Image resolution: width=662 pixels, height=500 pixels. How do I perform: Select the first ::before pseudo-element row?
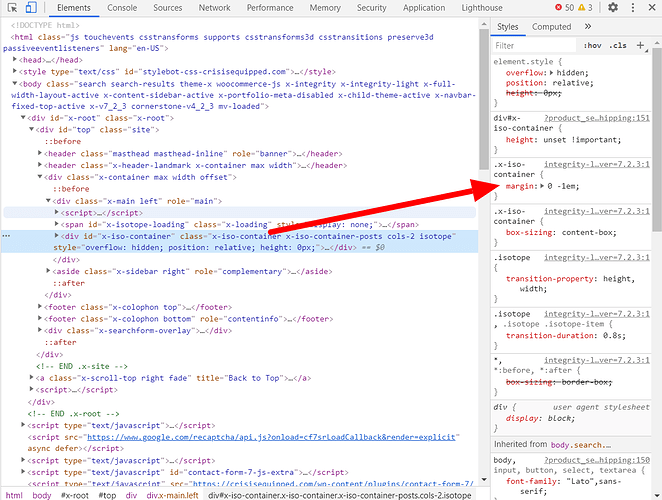(x=62, y=141)
